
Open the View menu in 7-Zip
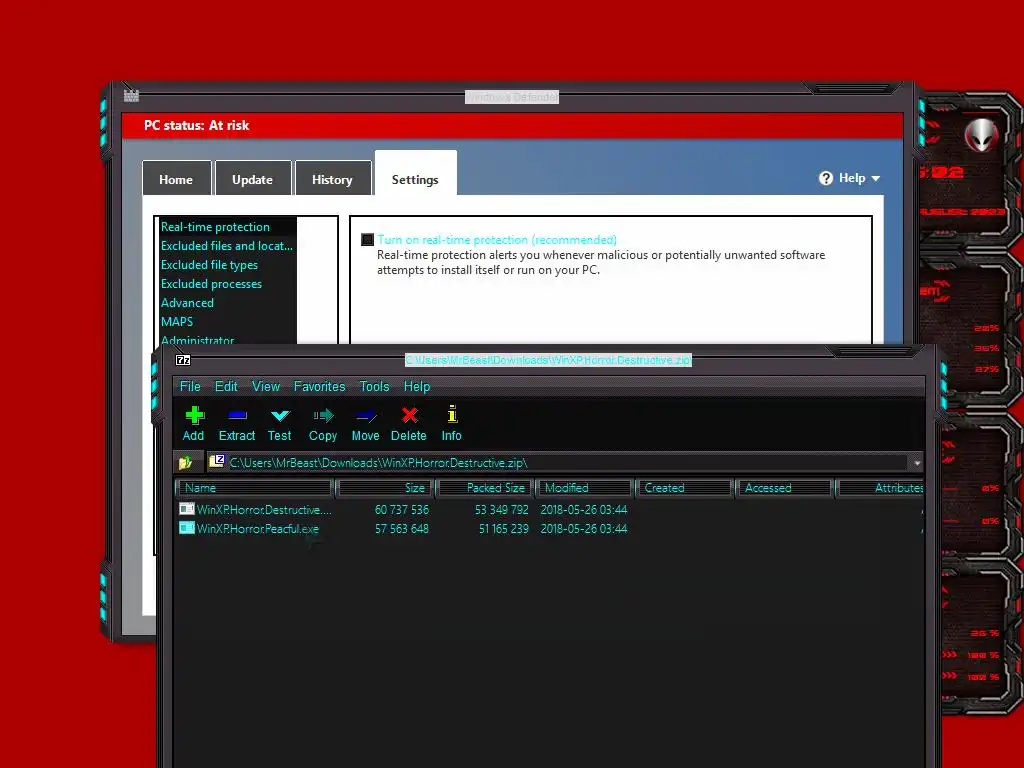266,387
